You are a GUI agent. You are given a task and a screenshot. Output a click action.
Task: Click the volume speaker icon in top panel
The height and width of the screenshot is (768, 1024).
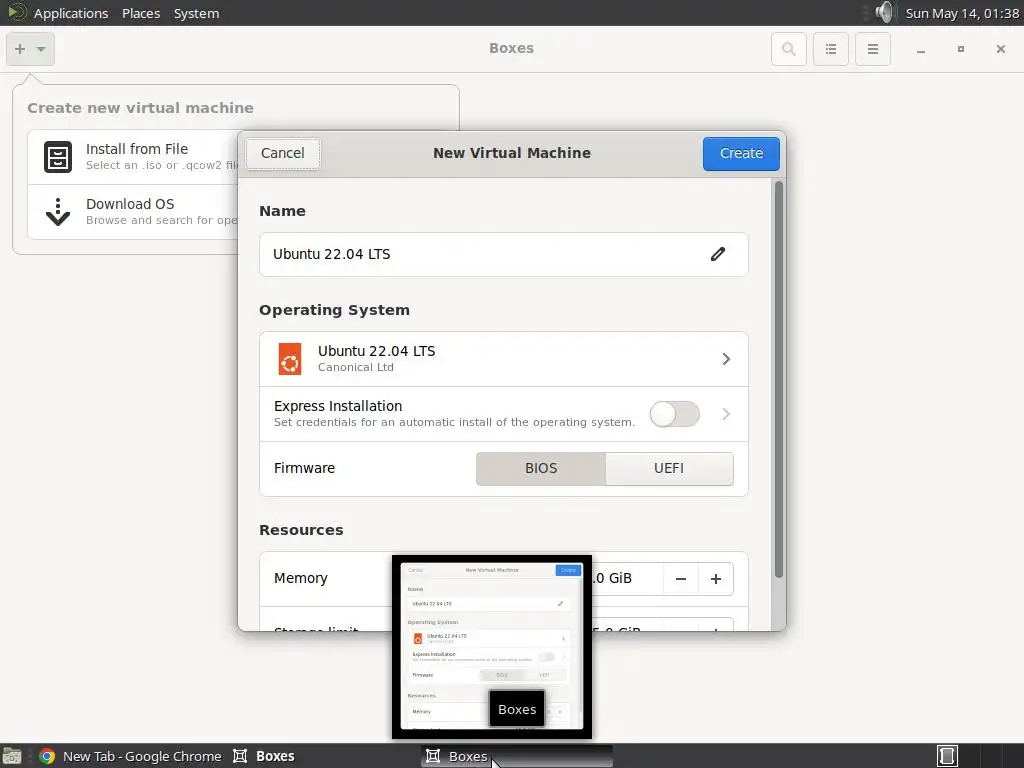click(884, 12)
